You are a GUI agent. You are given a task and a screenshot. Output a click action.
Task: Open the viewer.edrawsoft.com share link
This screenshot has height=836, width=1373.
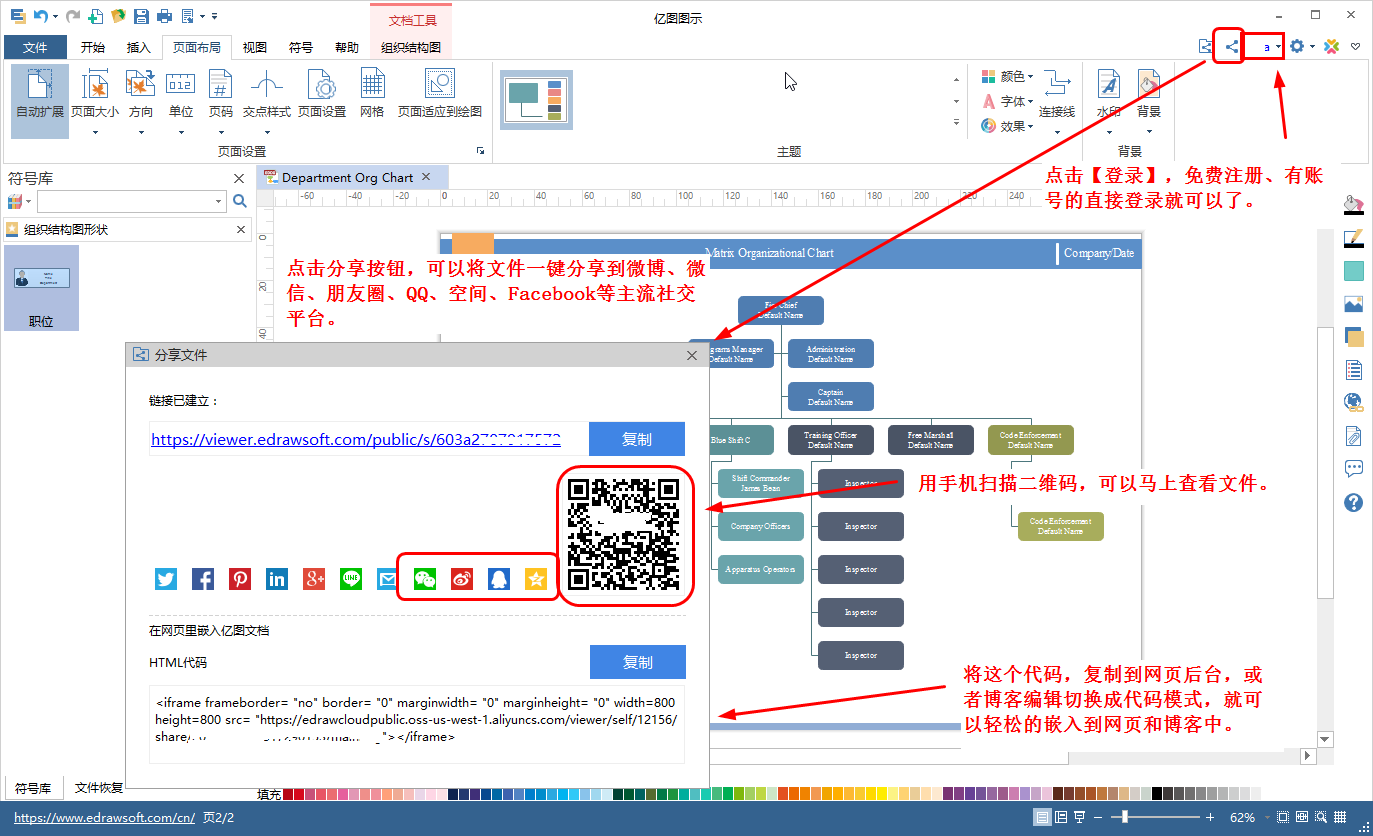click(355, 439)
